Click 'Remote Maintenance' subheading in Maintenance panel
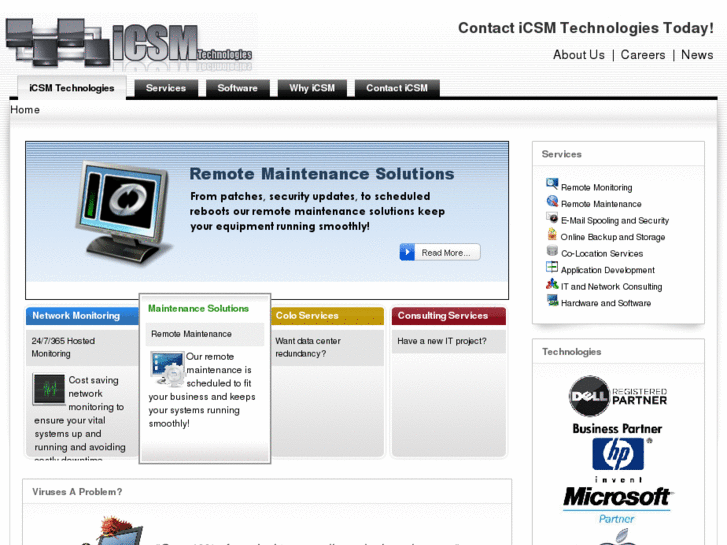Image resolution: width=727 pixels, height=545 pixels. pos(191,334)
